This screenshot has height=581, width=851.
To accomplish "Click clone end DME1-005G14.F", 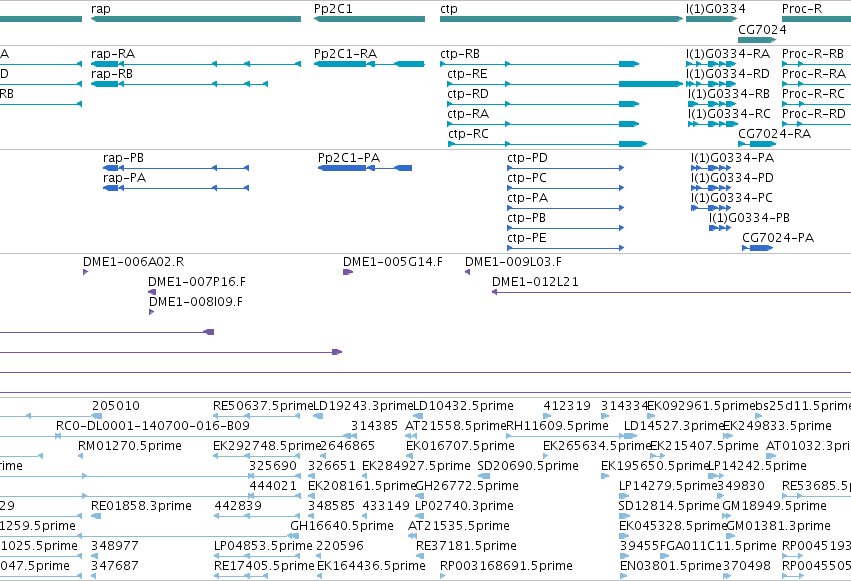I will [x=393, y=262].
